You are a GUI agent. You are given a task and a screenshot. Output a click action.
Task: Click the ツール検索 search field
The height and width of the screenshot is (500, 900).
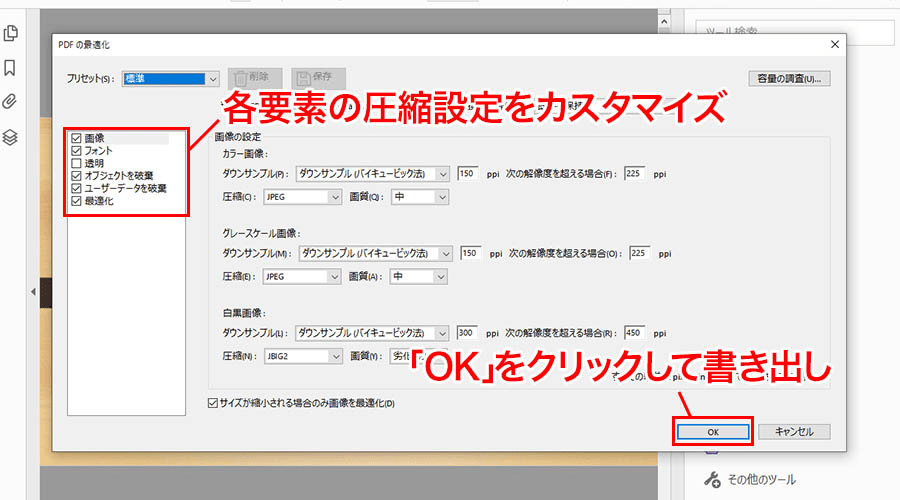tap(794, 32)
